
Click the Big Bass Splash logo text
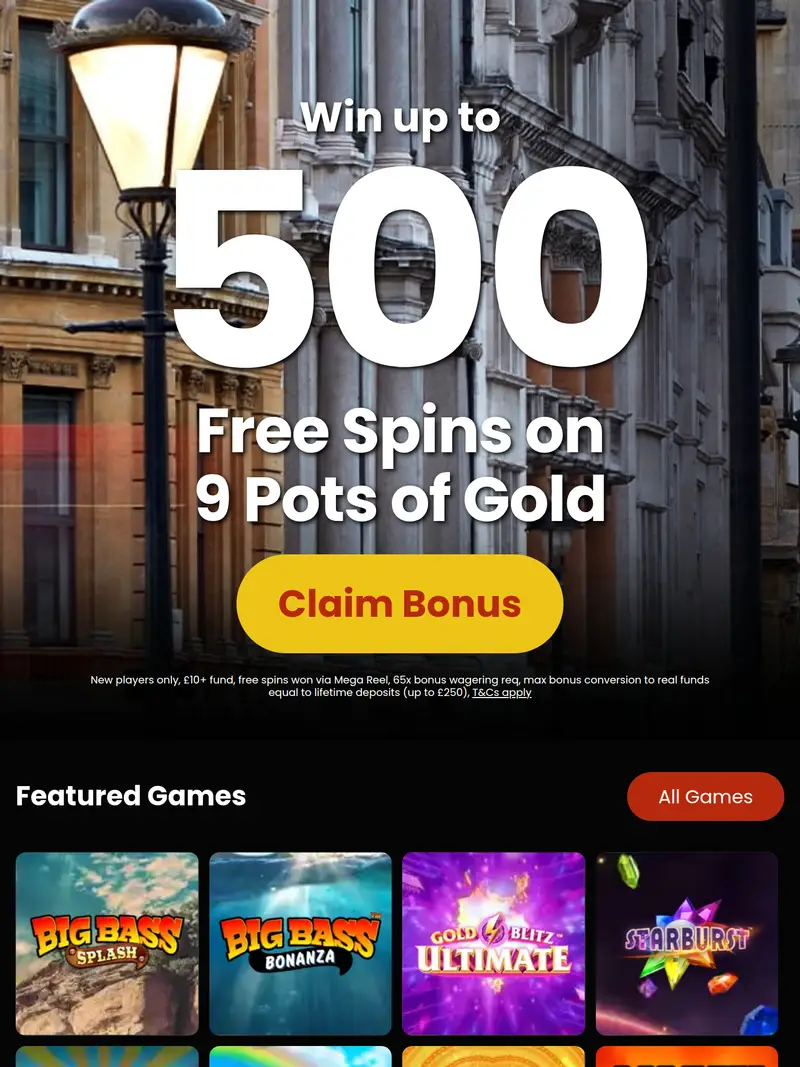click(107, 940)
